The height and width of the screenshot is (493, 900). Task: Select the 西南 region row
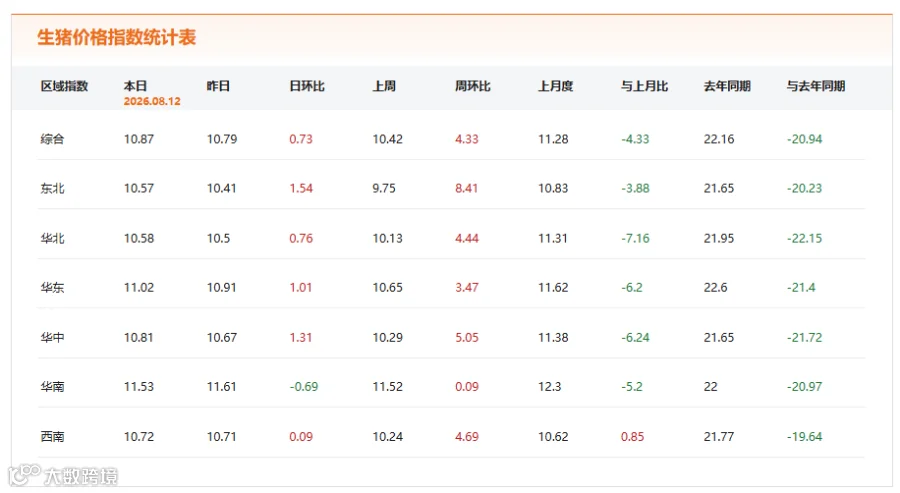[x=451, y=437]
